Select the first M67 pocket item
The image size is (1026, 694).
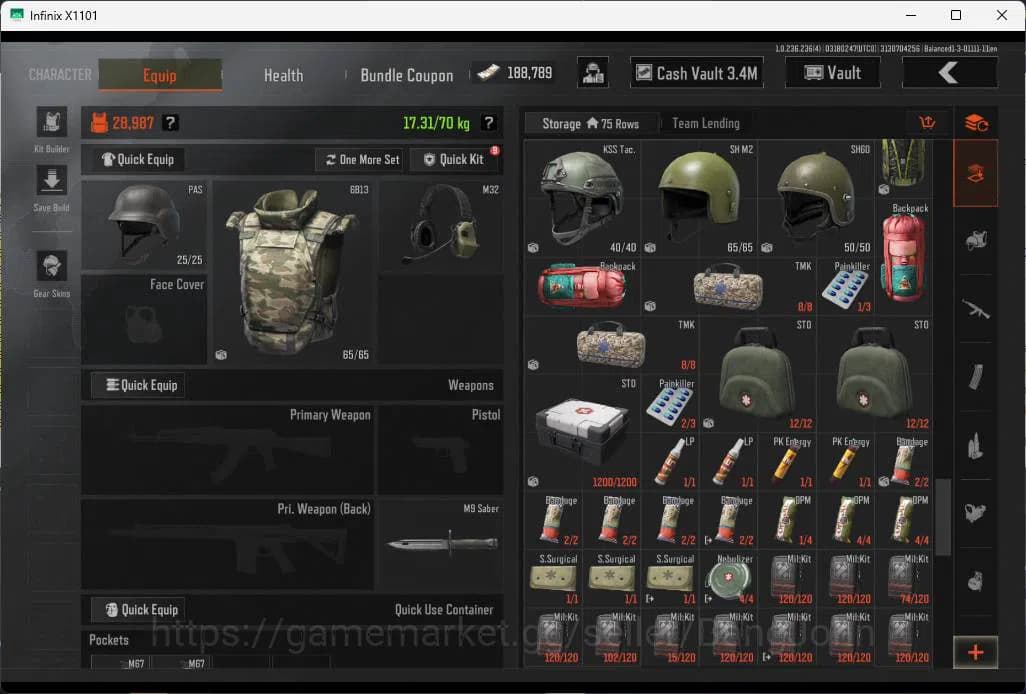point(120,663)
